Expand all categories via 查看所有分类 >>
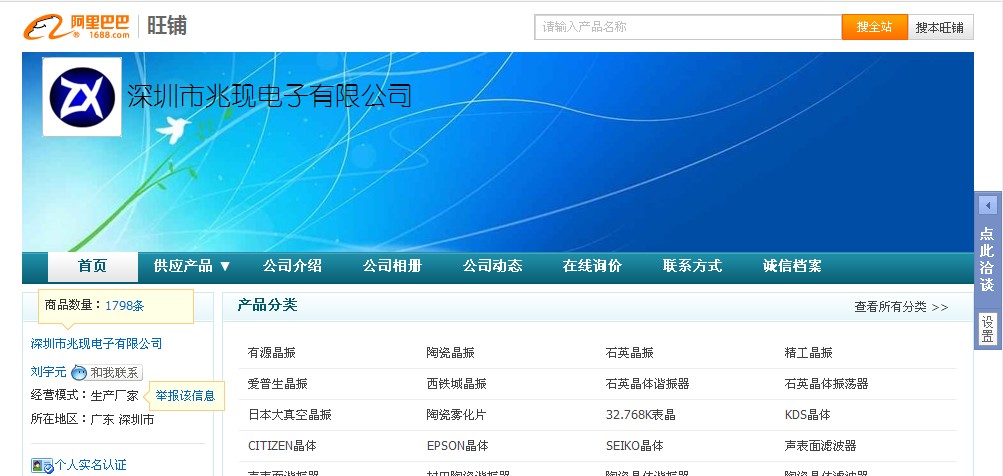Image resolution: width=1003 pixels, height=476 pixels. [x=900, y=307]
